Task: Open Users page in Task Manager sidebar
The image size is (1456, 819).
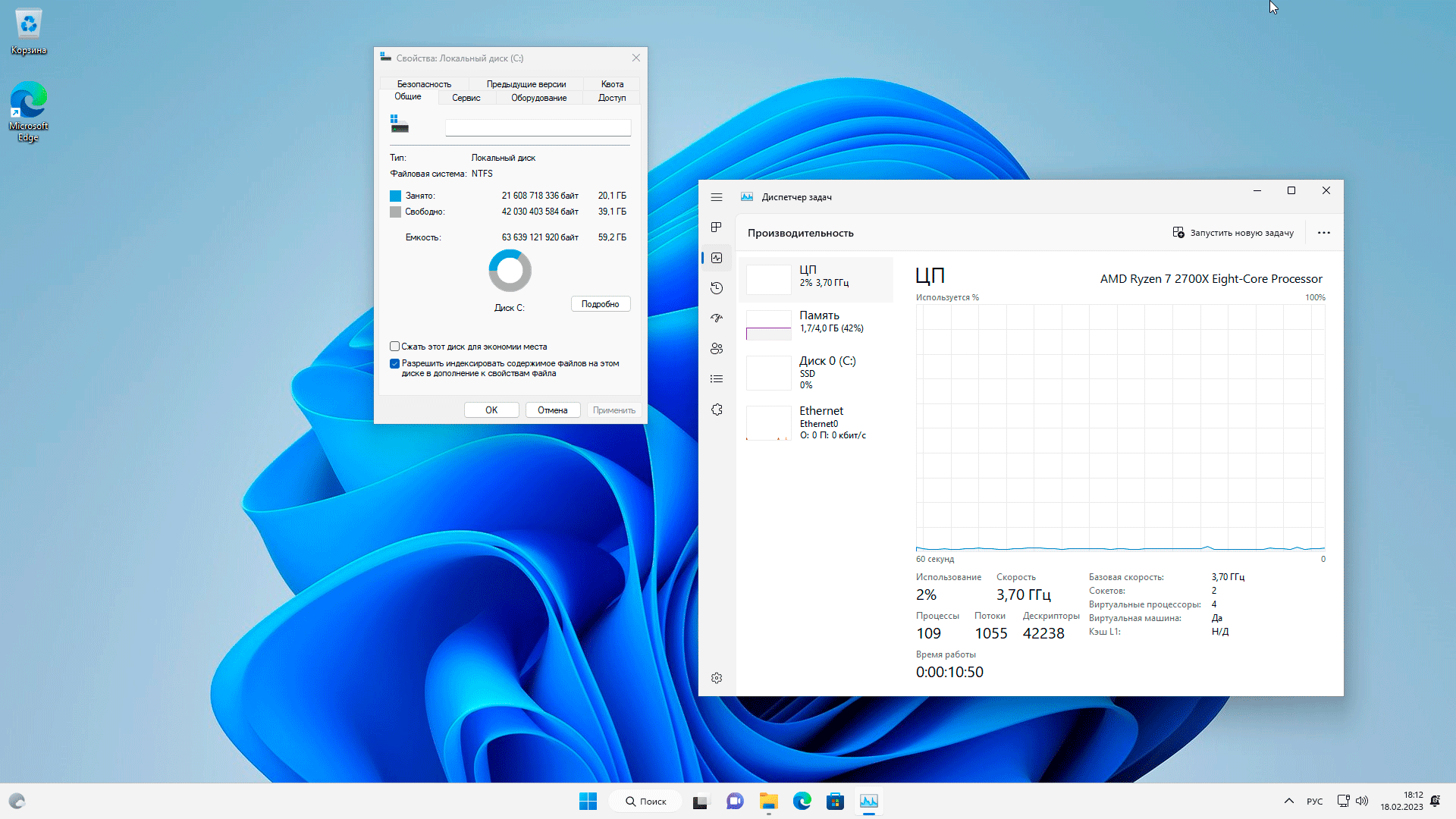Action: pos(717,349)
